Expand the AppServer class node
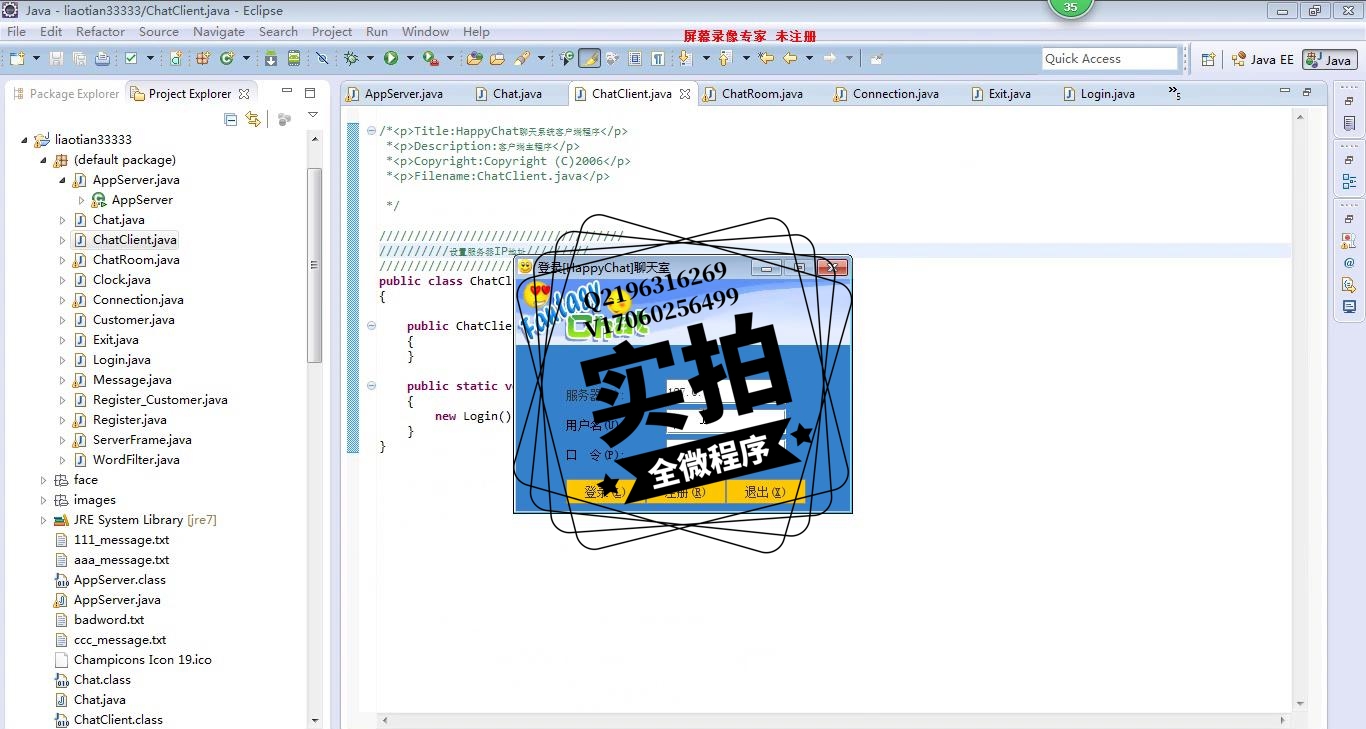 pyautogui.click(x=81, y=200)
